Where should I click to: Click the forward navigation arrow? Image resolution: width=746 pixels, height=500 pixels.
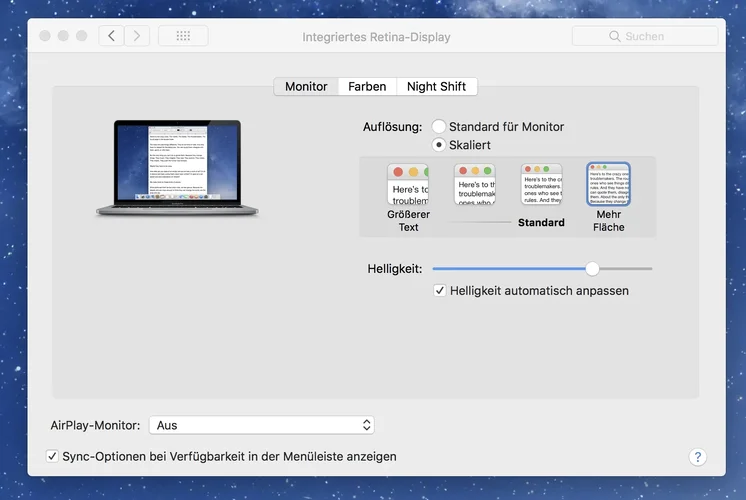click(x=137, y=36)
